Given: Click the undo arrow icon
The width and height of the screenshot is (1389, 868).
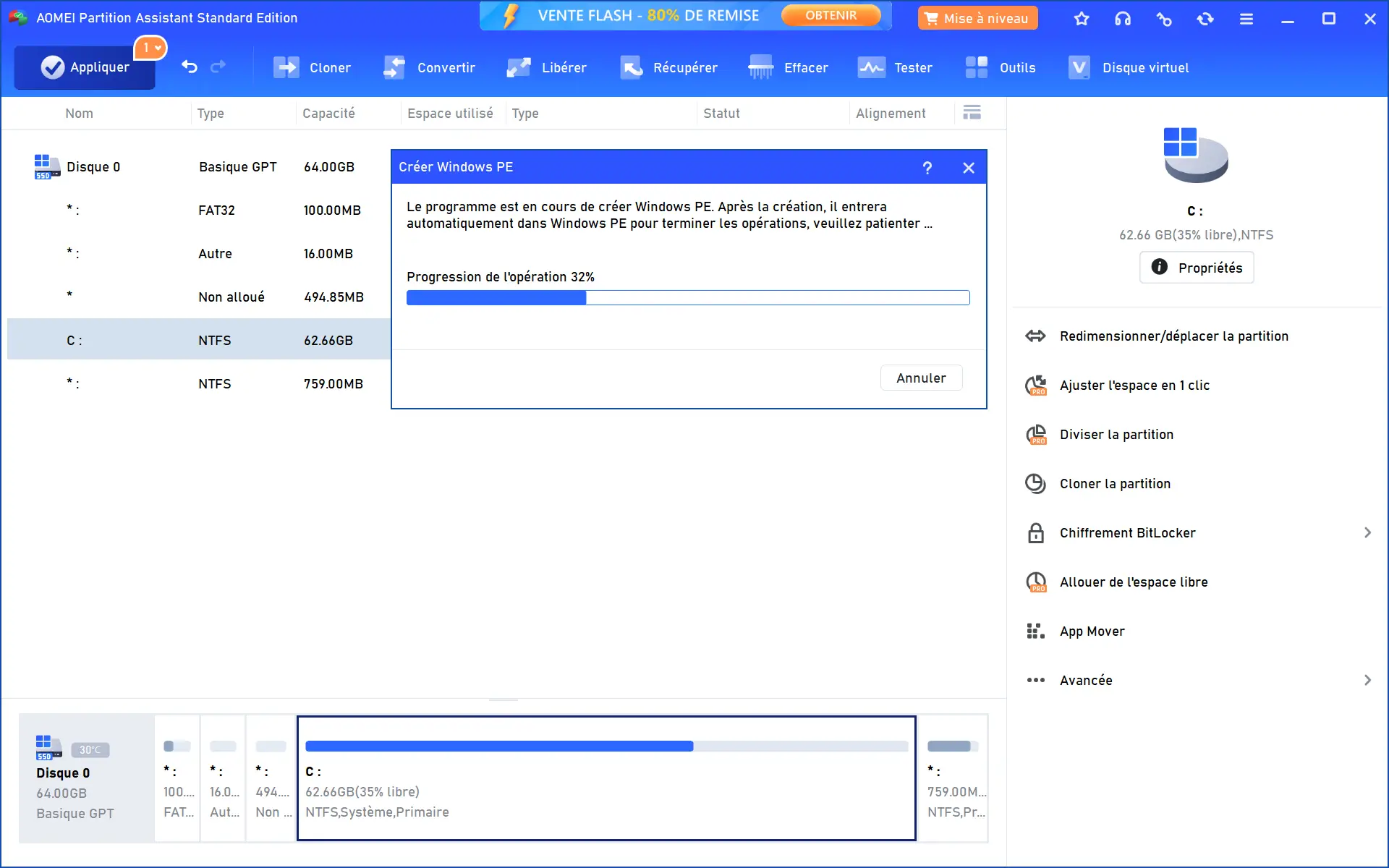Looking at the screenshot, I should pyautogui.click(x=190, y=67).
